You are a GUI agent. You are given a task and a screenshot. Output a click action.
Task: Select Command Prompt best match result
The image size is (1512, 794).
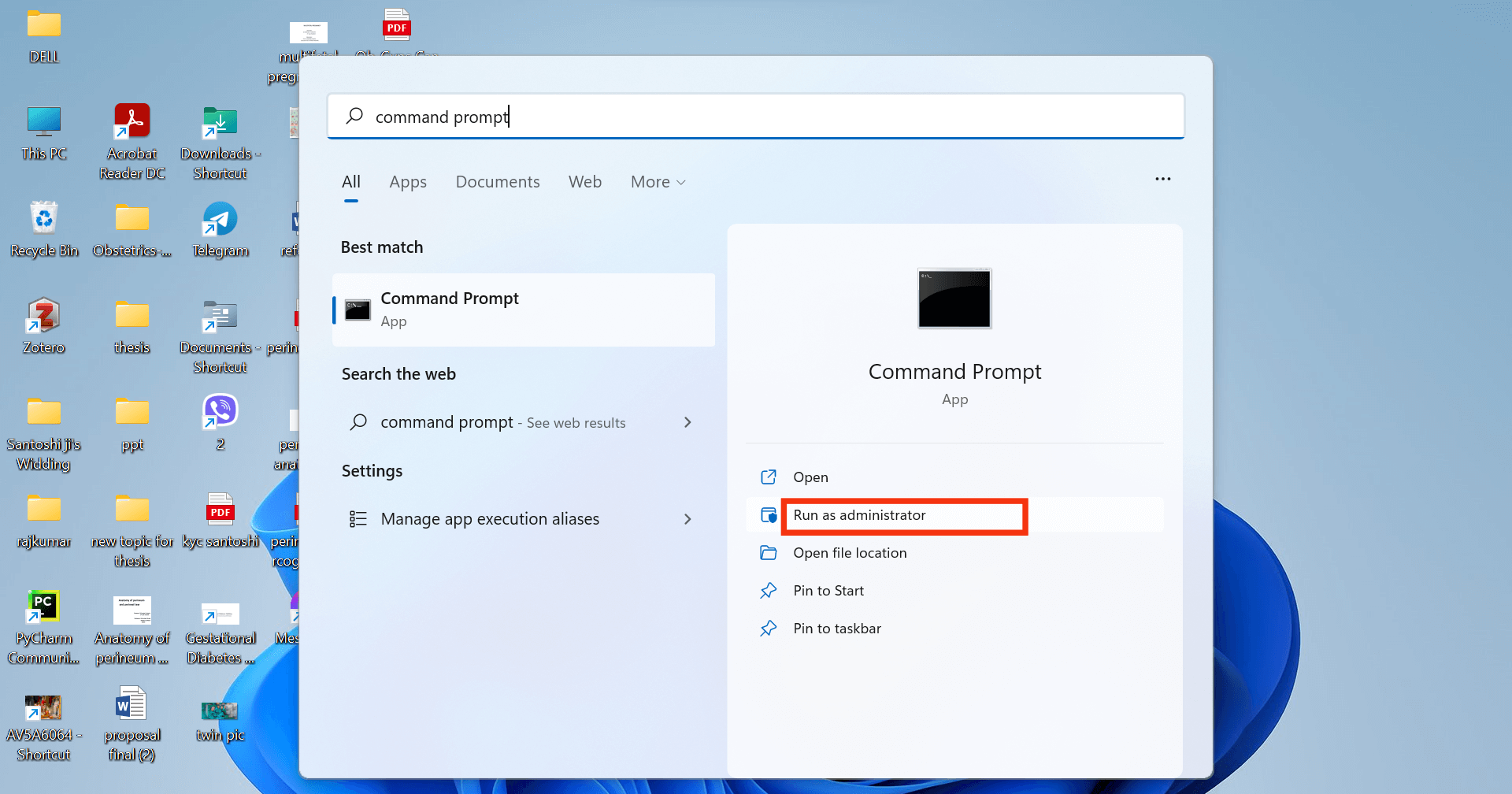click(x=524, y=310)
